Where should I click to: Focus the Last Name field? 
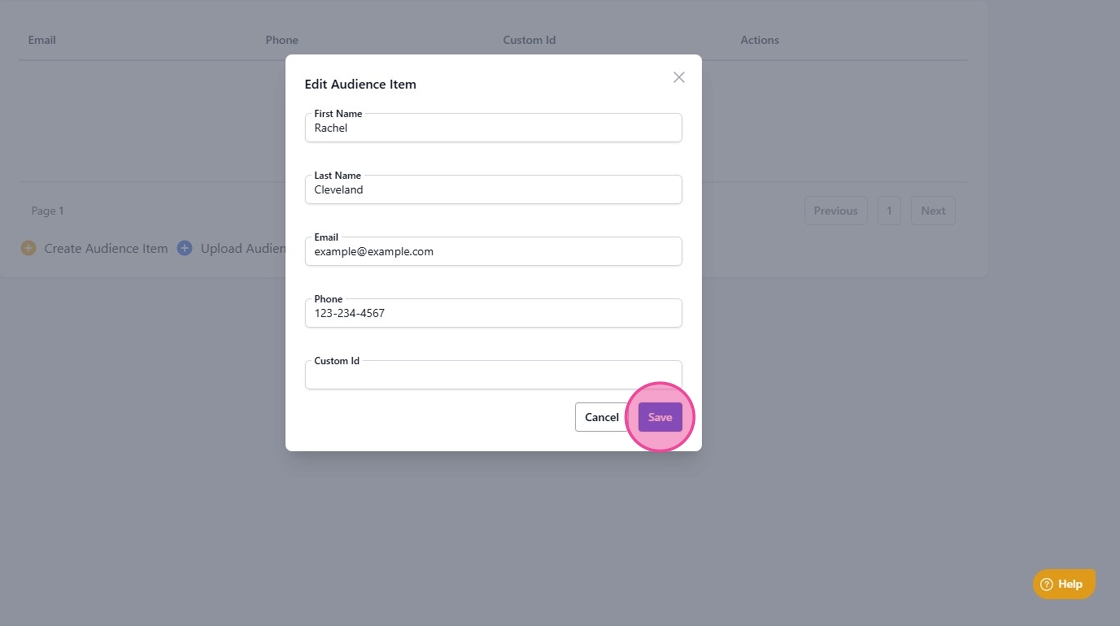click(x=494, y=189)
